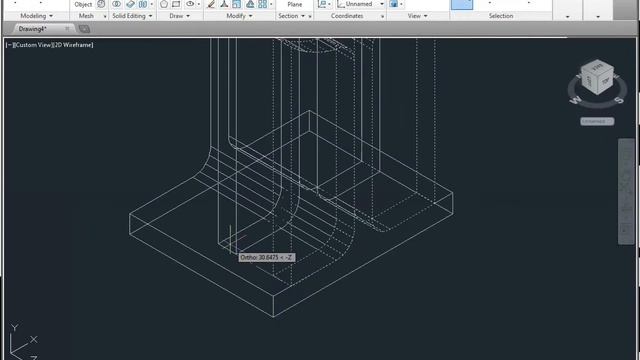Click the W compass letter on the ViewCube
This screenshot has width=640, height=360.
pos(575,100)
